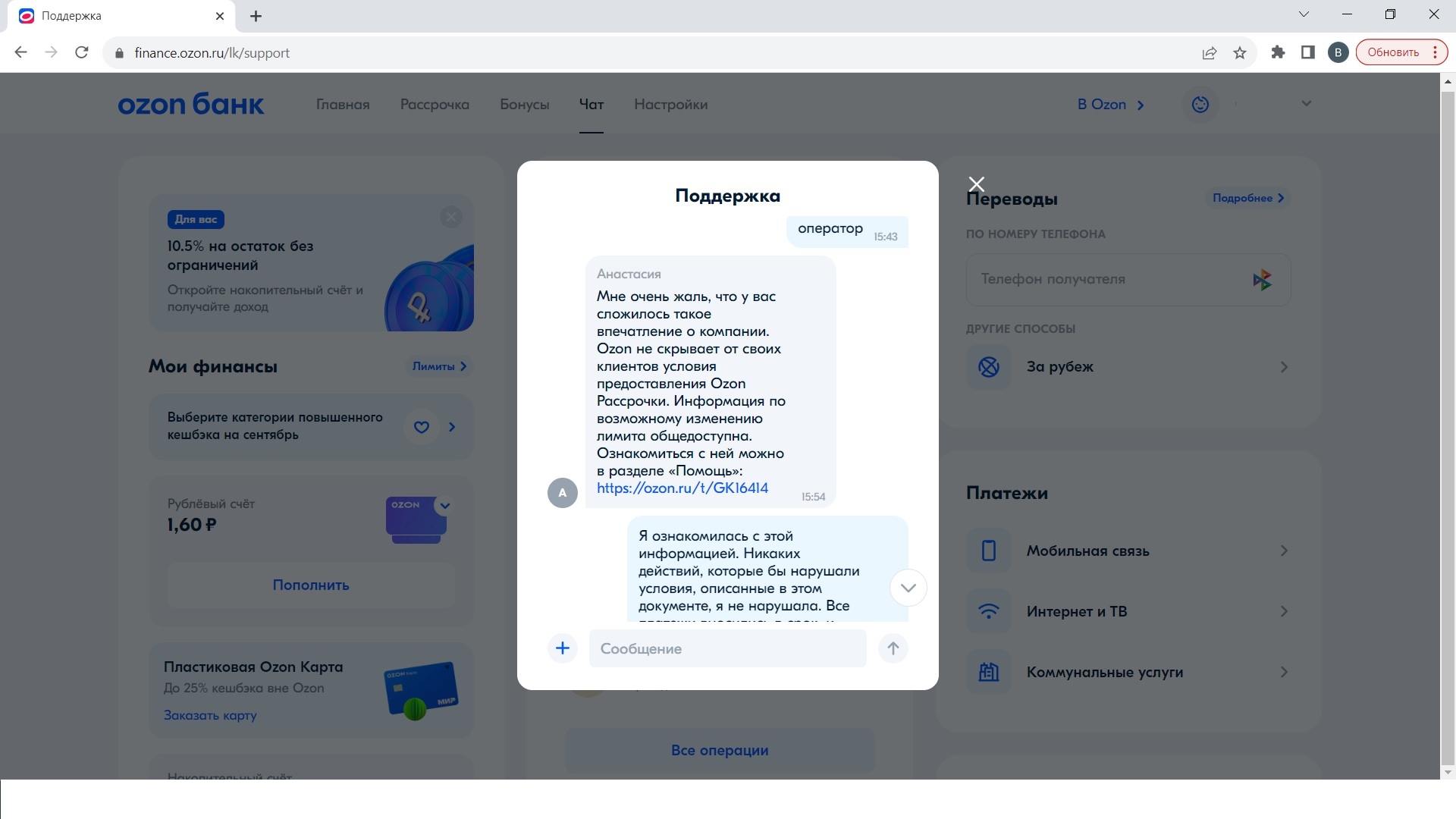The image size is (1456, 819).
Task: Click the heart cashback categories icon
Action: click(422, 427)
